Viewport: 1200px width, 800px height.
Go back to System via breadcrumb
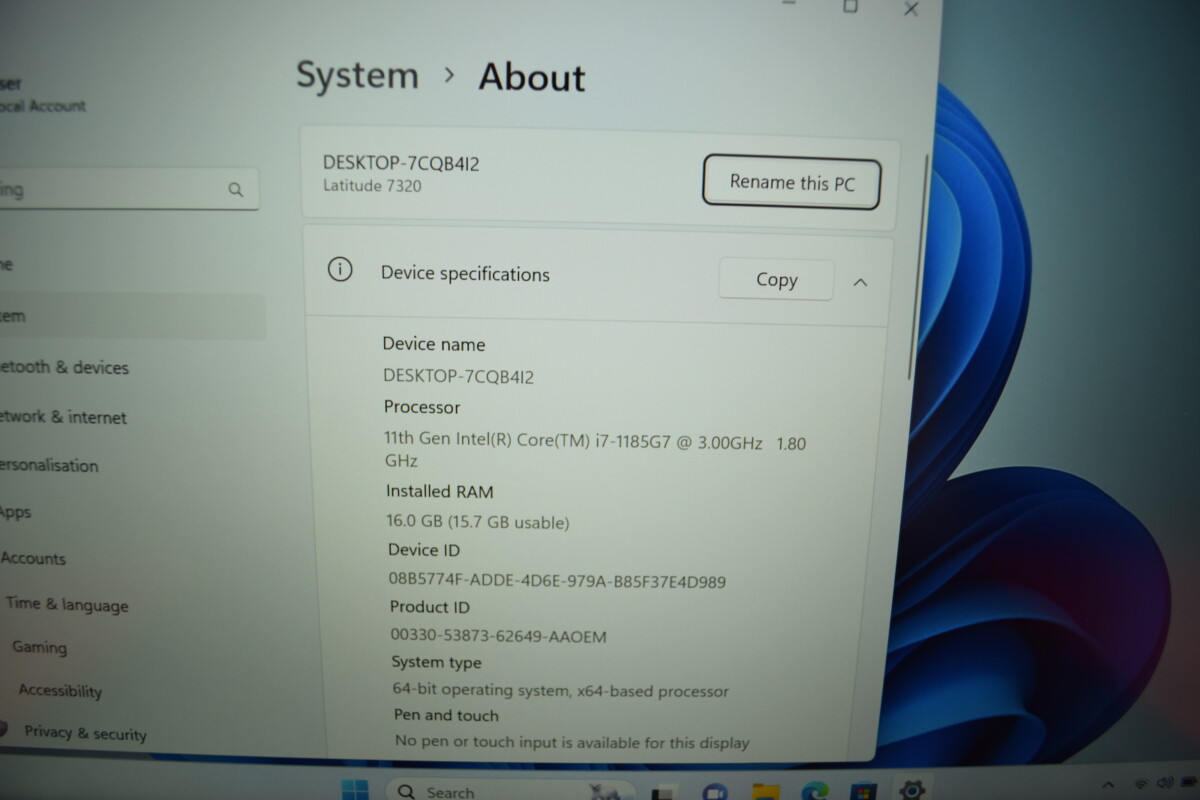(357, 76)
